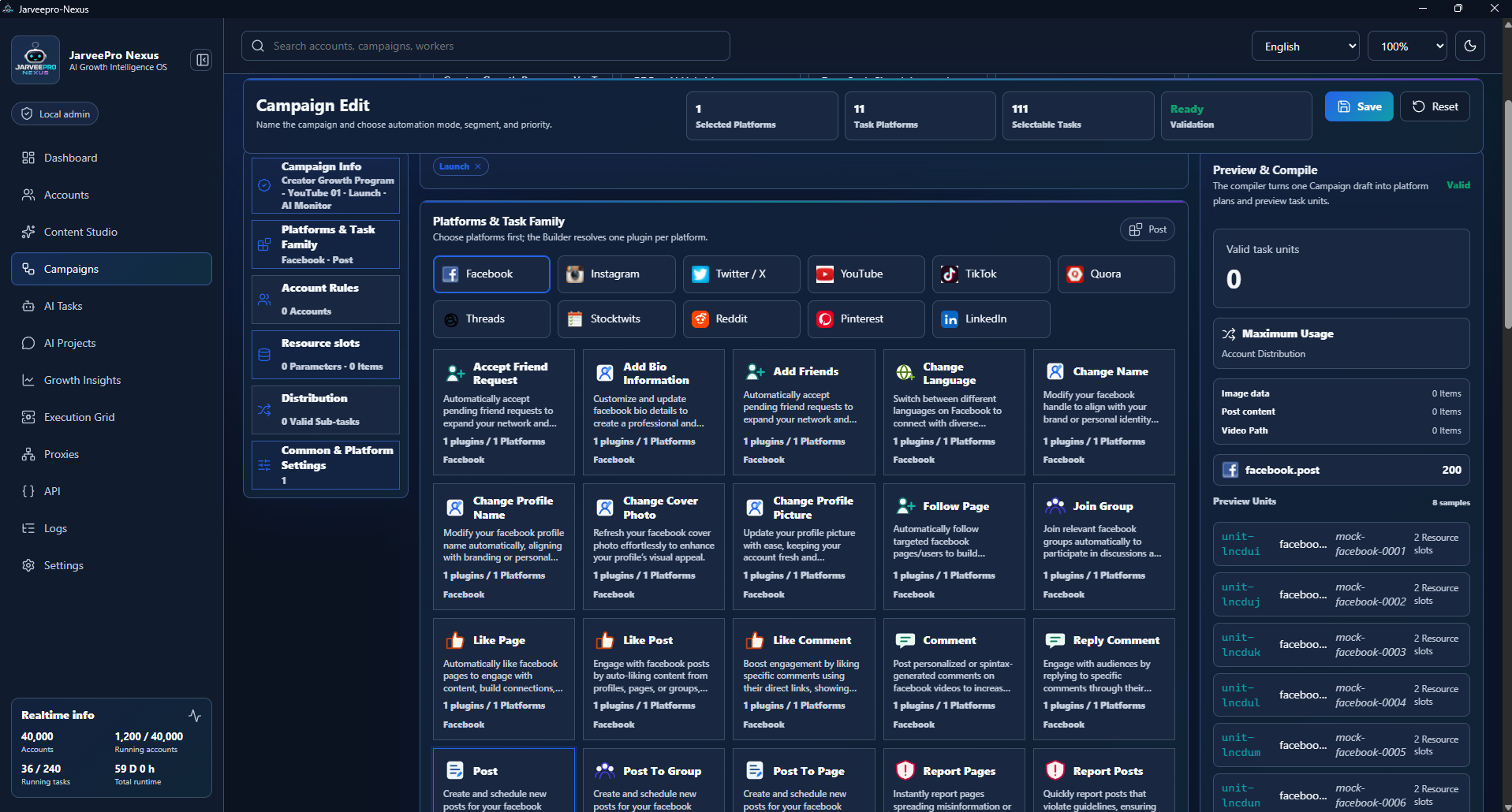The image size is (1512, 812).
Task: Select the Instagram platform
Action: pos(617,274)
